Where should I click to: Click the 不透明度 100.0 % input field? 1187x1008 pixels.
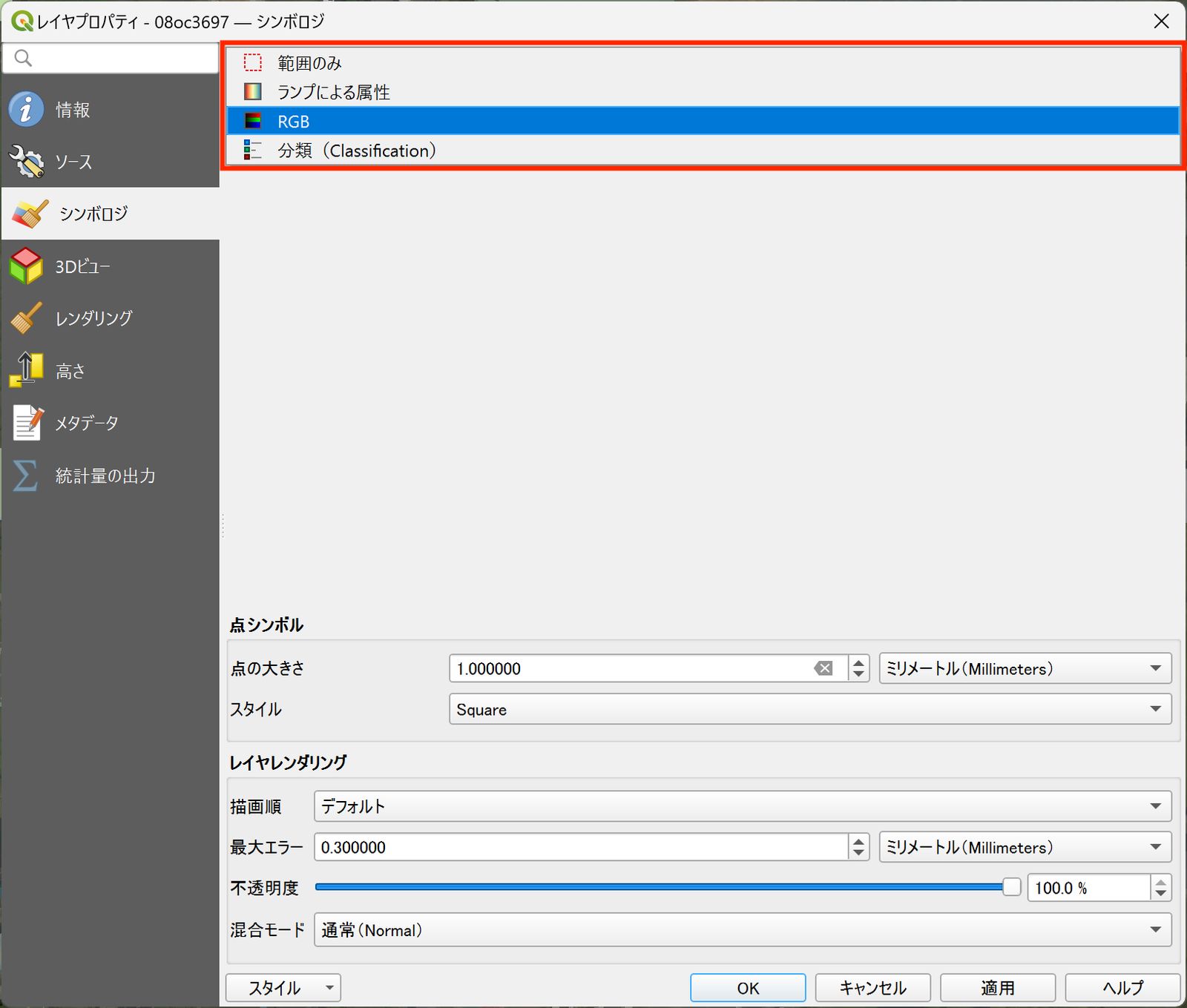[1089, 888]
